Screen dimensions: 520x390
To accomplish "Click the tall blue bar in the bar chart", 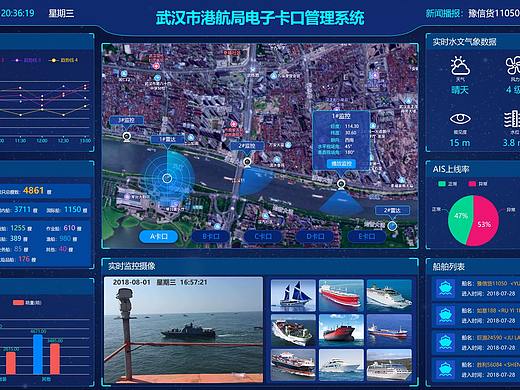I will pos(38,354).
